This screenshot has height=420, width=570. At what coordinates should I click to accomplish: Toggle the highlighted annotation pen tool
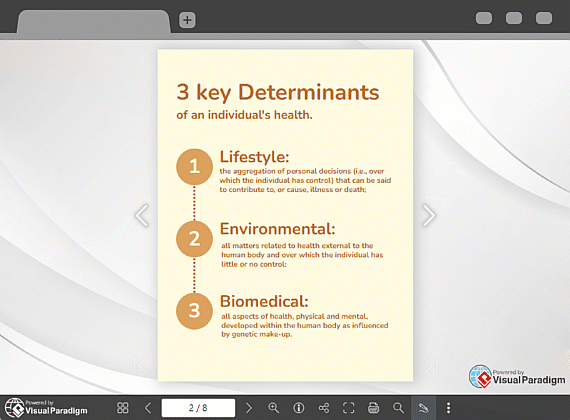[423, 408]
